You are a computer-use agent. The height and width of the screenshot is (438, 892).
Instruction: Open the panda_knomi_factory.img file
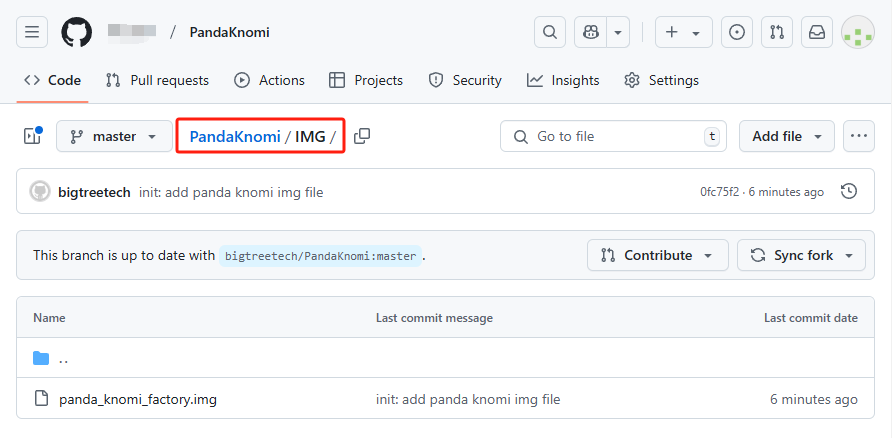coord(138,399)
